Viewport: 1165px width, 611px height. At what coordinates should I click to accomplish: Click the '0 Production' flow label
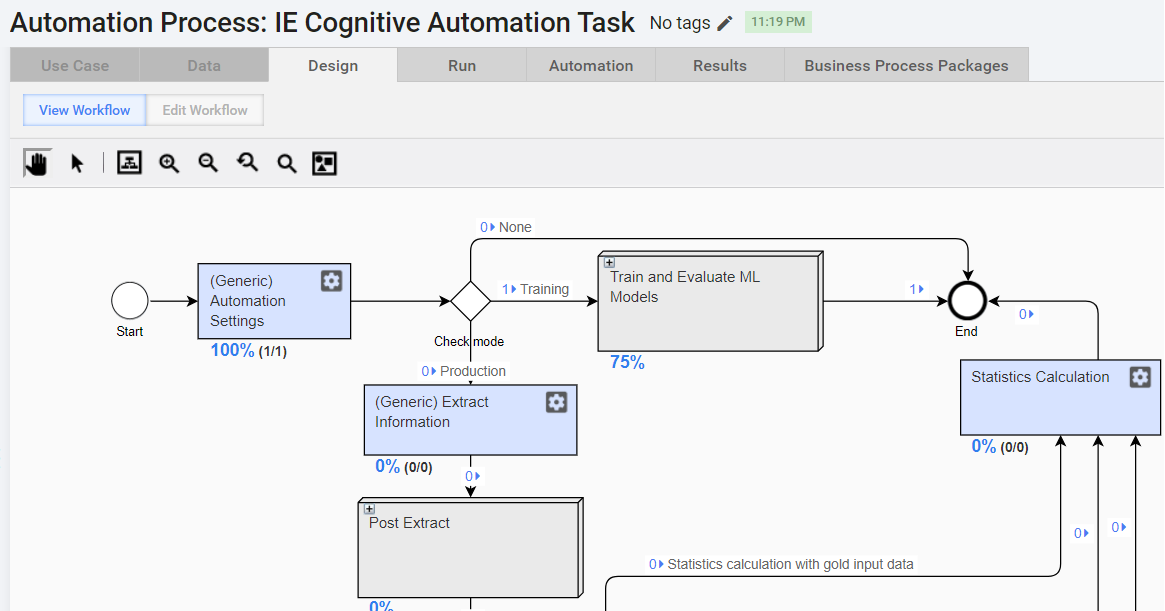coord(464,371)
